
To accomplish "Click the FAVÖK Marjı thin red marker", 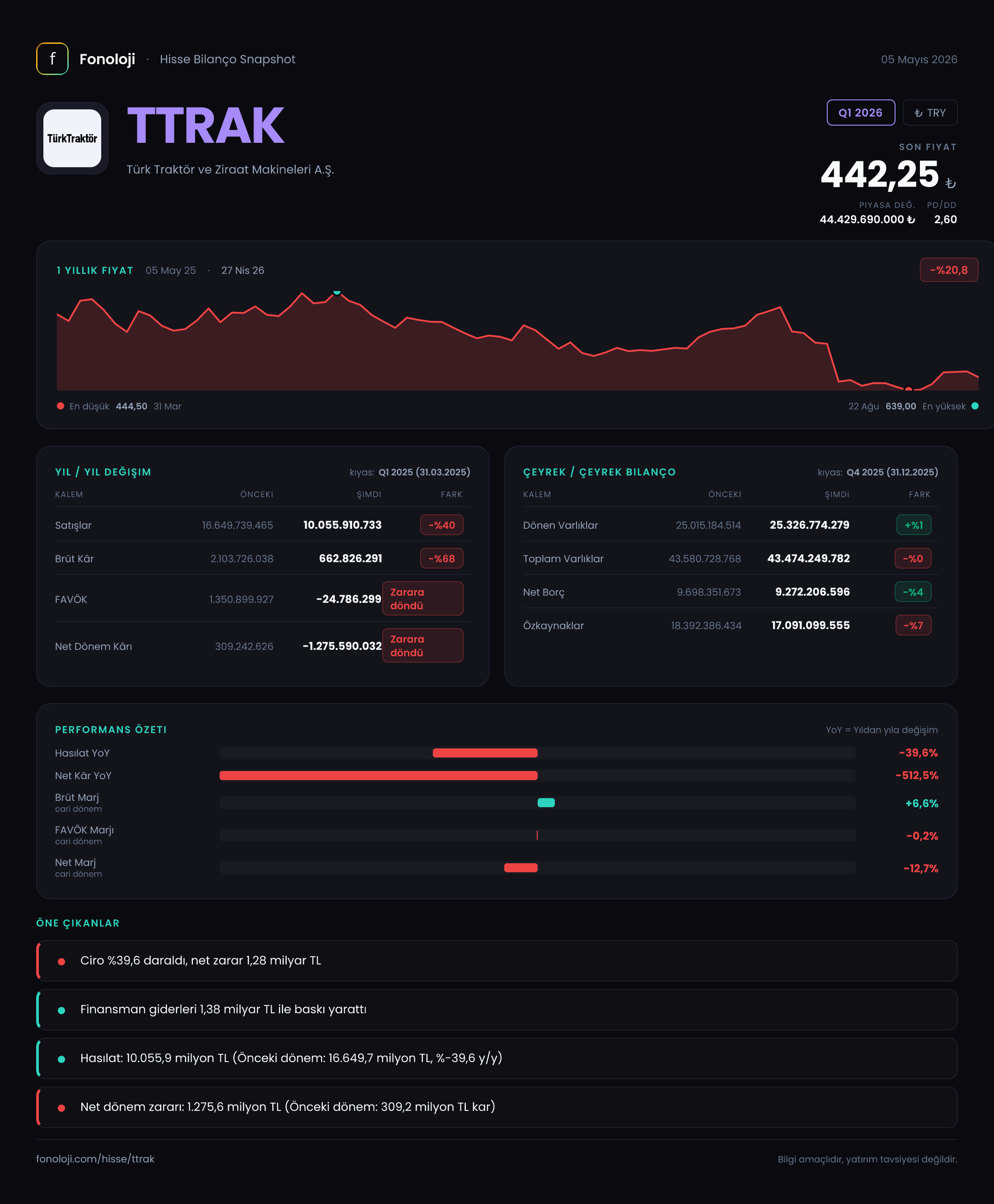I will (537, 835).
